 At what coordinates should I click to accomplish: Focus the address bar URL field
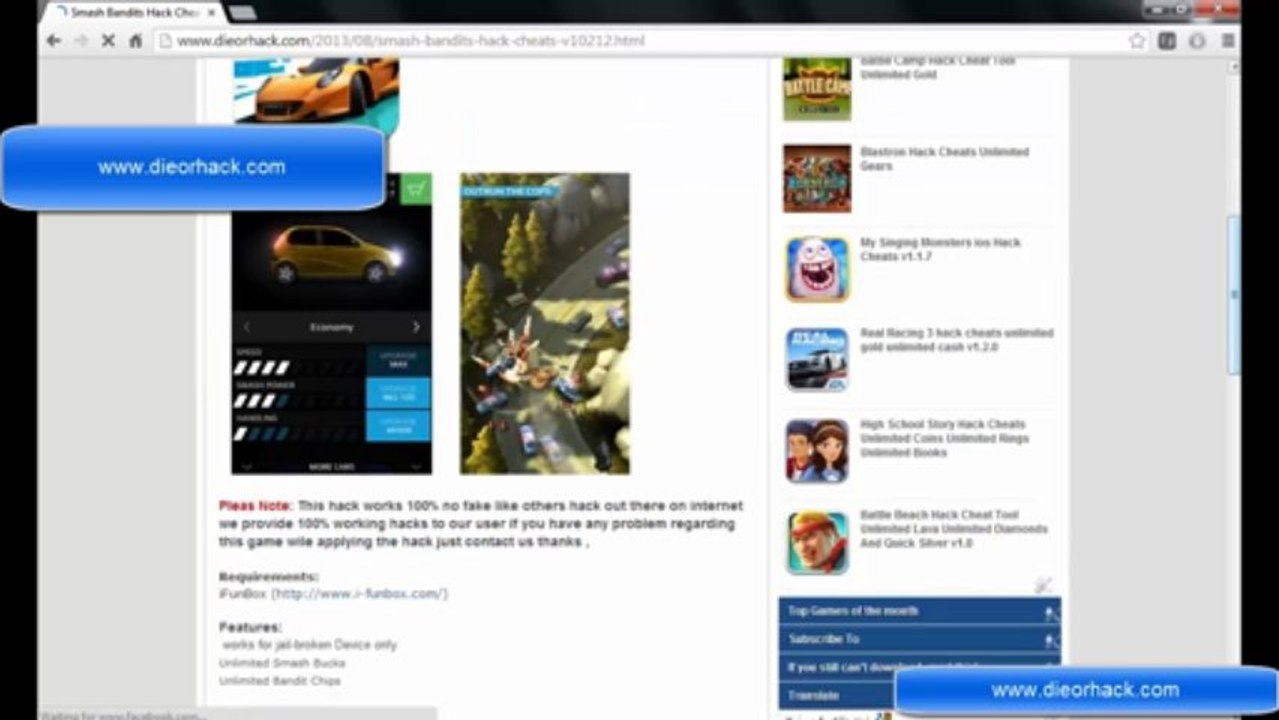(x=640, y=41)
